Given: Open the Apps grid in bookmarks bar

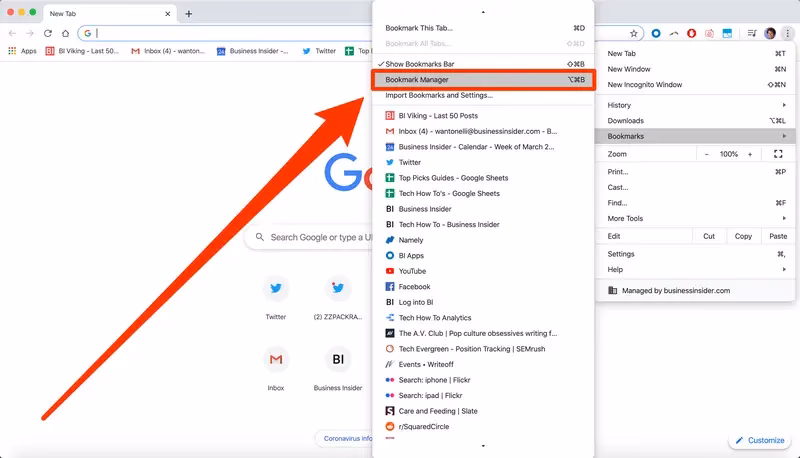Looking at the screenshot, I should (x=22, y=51).
